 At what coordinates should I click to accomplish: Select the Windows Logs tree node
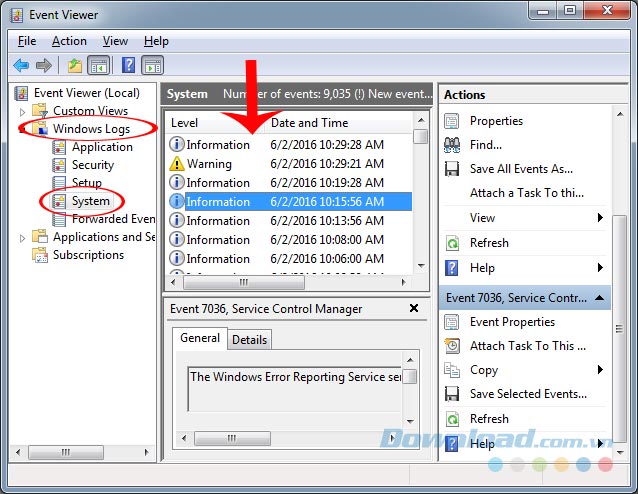point(91,129)
